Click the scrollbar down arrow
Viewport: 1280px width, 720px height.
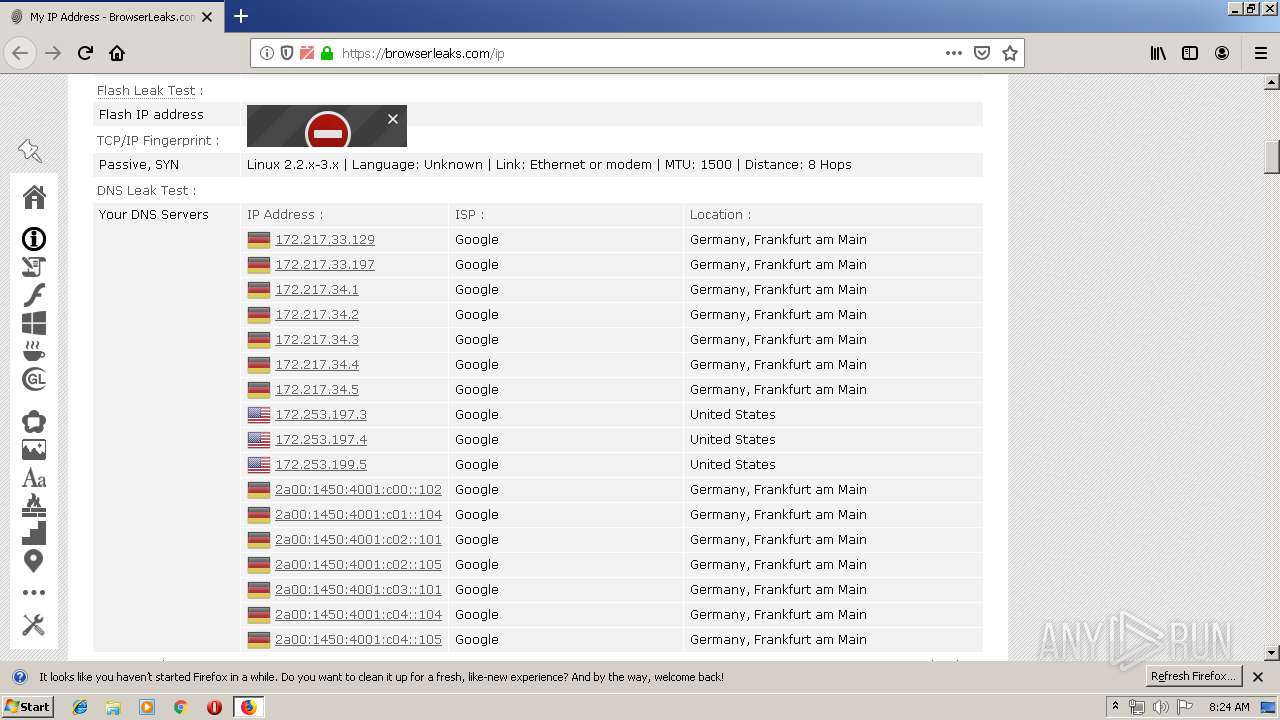pyautogui.click(x=1272, y=653)
